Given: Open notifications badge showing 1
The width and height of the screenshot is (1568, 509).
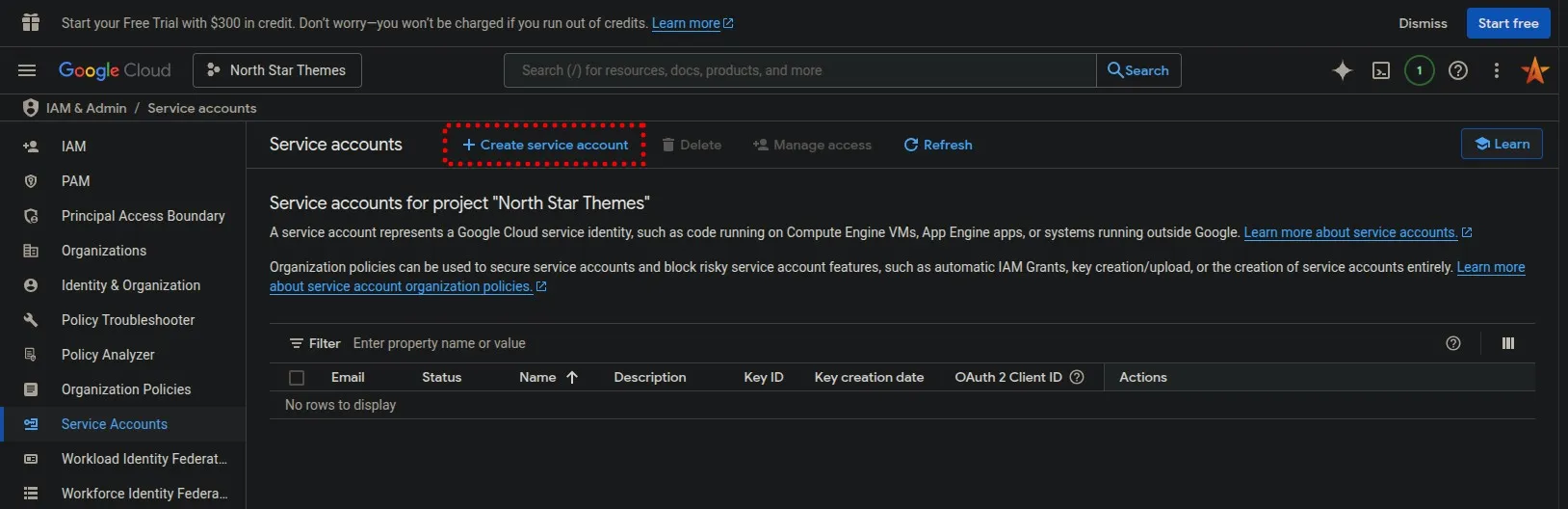Looking at the screenshot, I should (x=1420, y=70).
